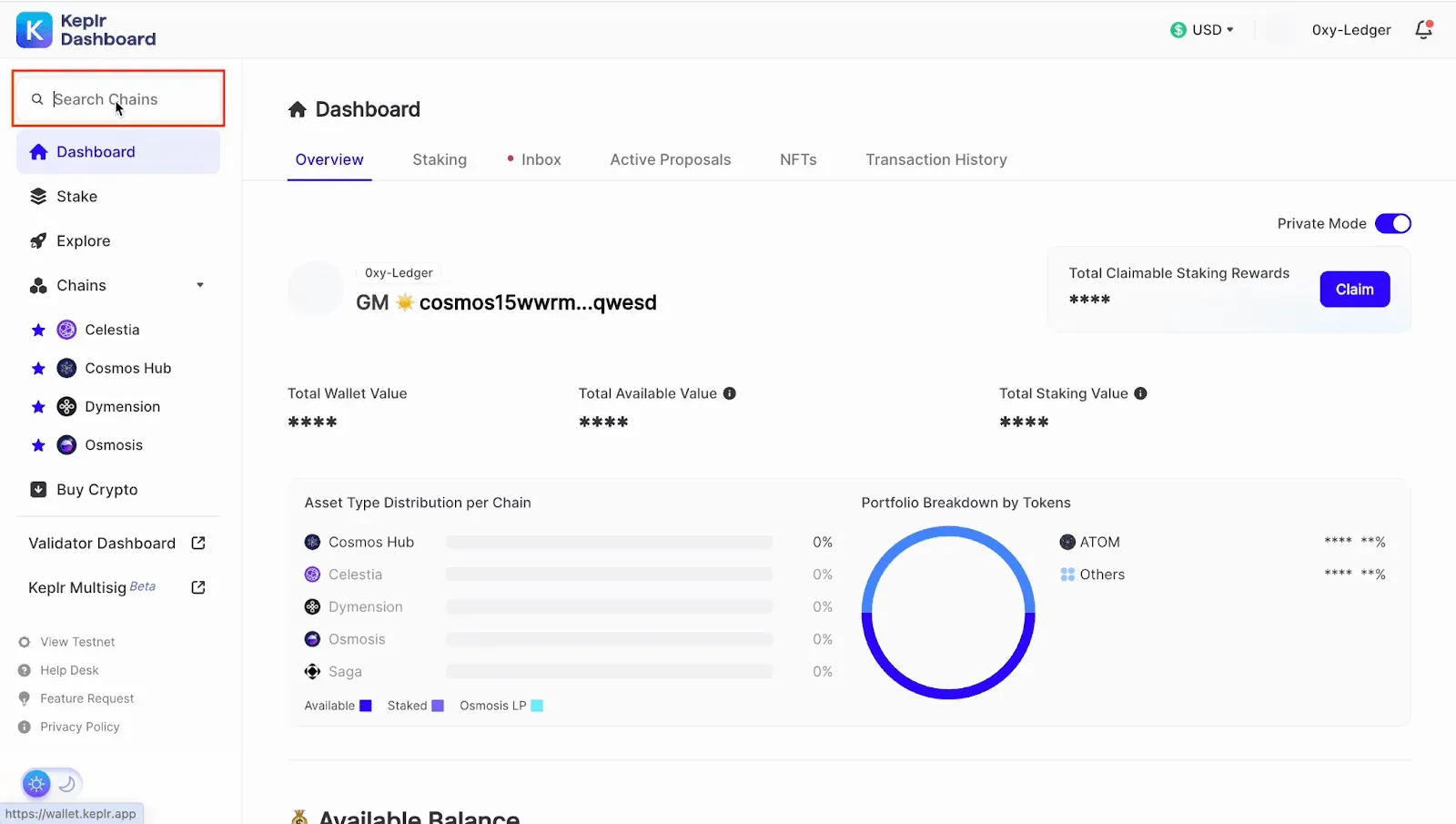Click the cosmos15wwrm...qwesd wallet address
1456x824 pixels.
pyautogui.click(x=538, y=302)
